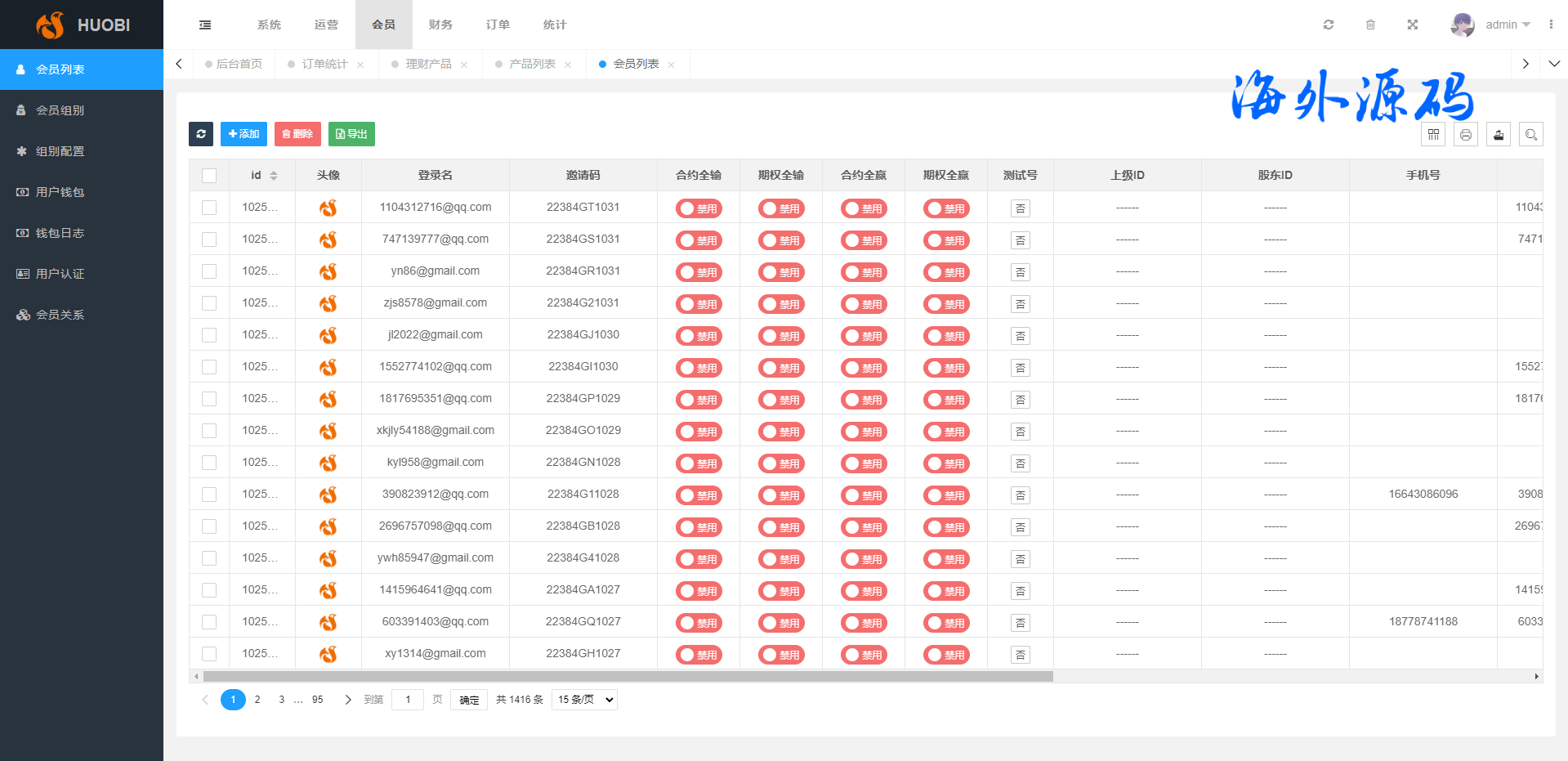Open the 15 条/页 page size dropdown

584,700
